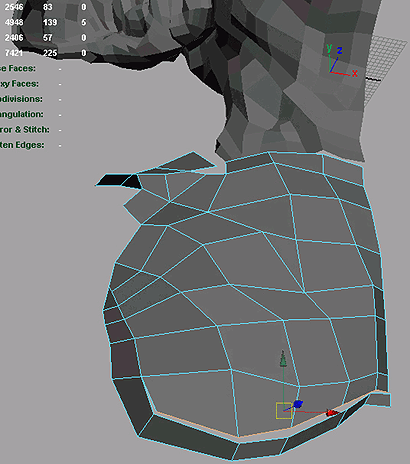Click the 139 value in poly count HUD

coord(50,22)
